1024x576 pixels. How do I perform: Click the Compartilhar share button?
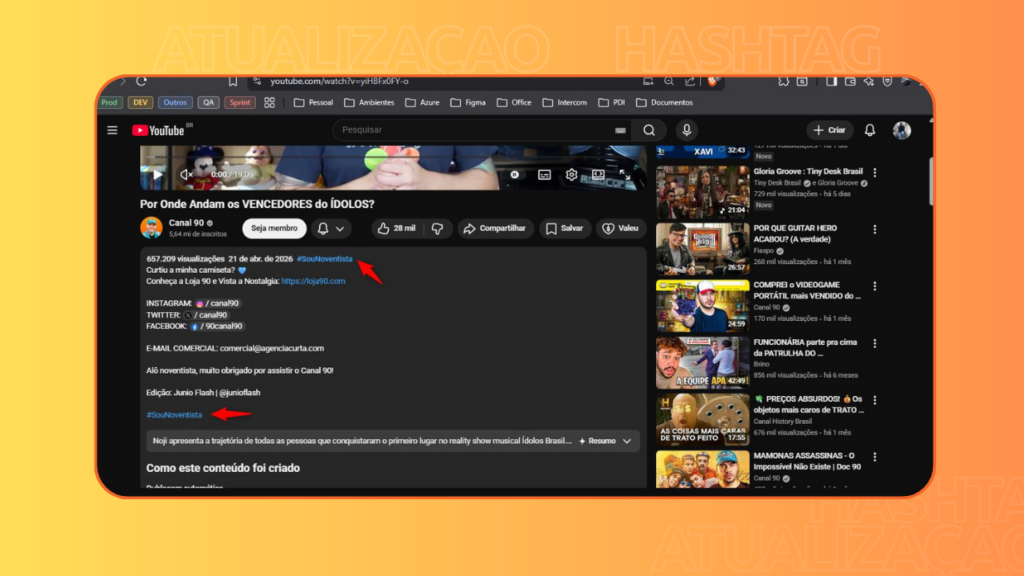click(494, 229)
